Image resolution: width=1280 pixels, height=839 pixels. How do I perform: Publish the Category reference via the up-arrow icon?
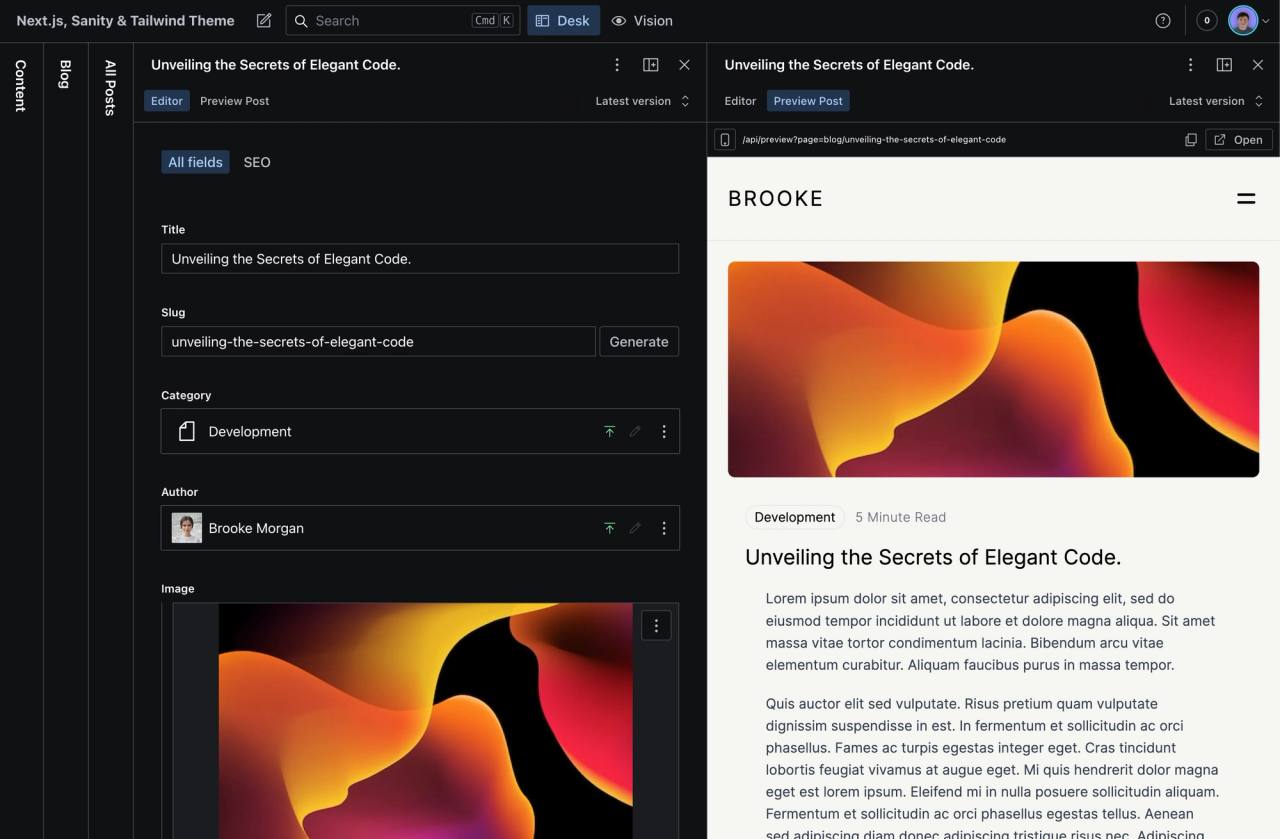point(610,431)
